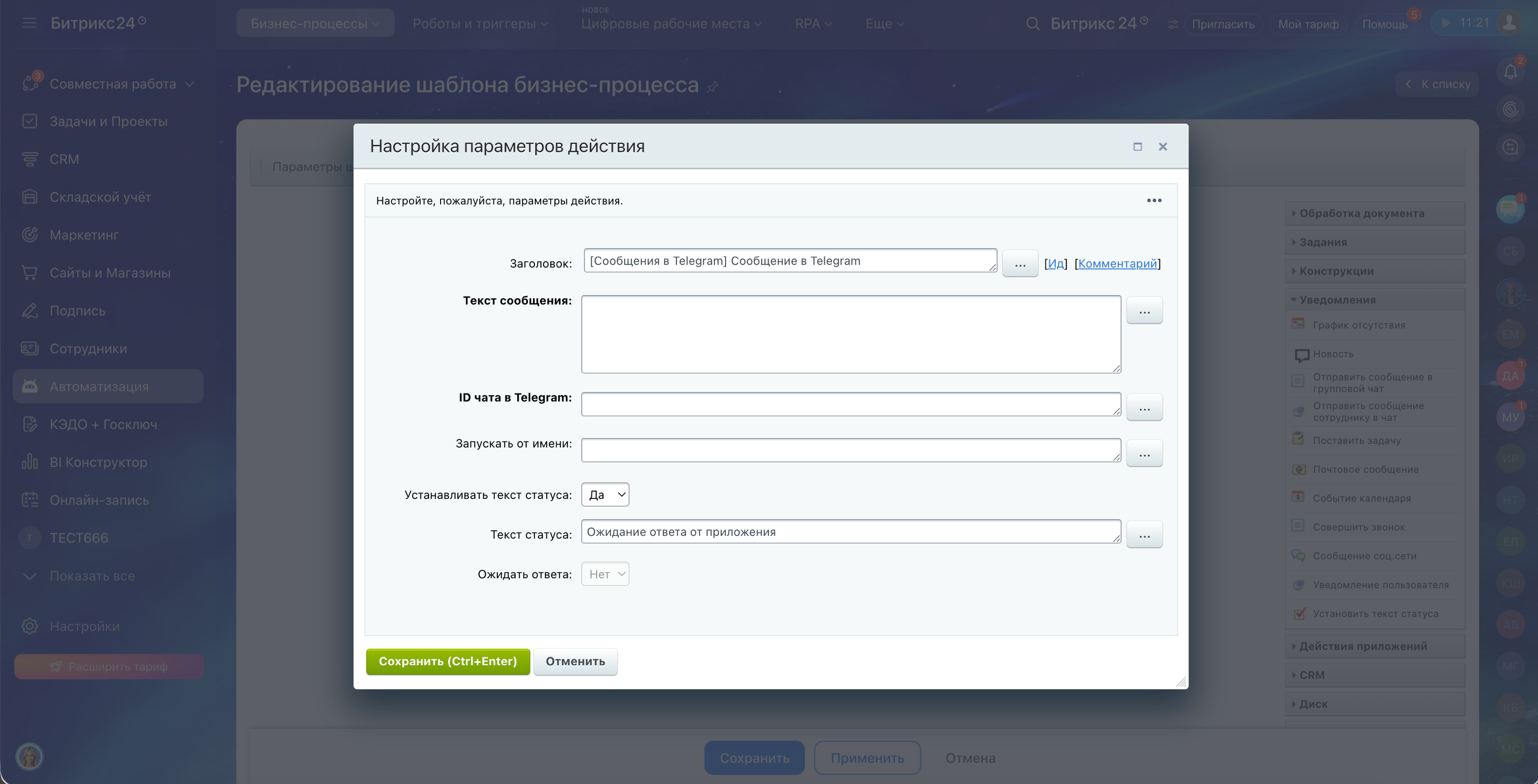Open the search magnifier icon
The image size is (1538, 784).
tap(1032, 24)
